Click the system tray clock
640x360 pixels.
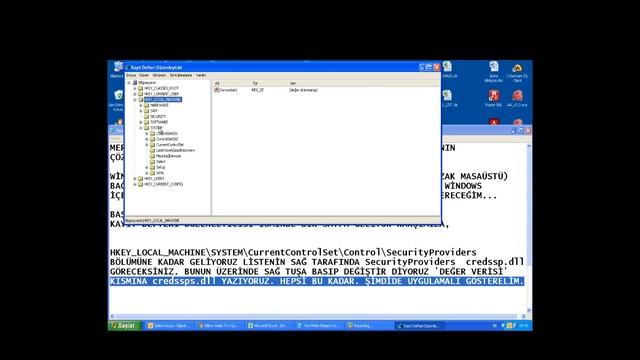524,326
